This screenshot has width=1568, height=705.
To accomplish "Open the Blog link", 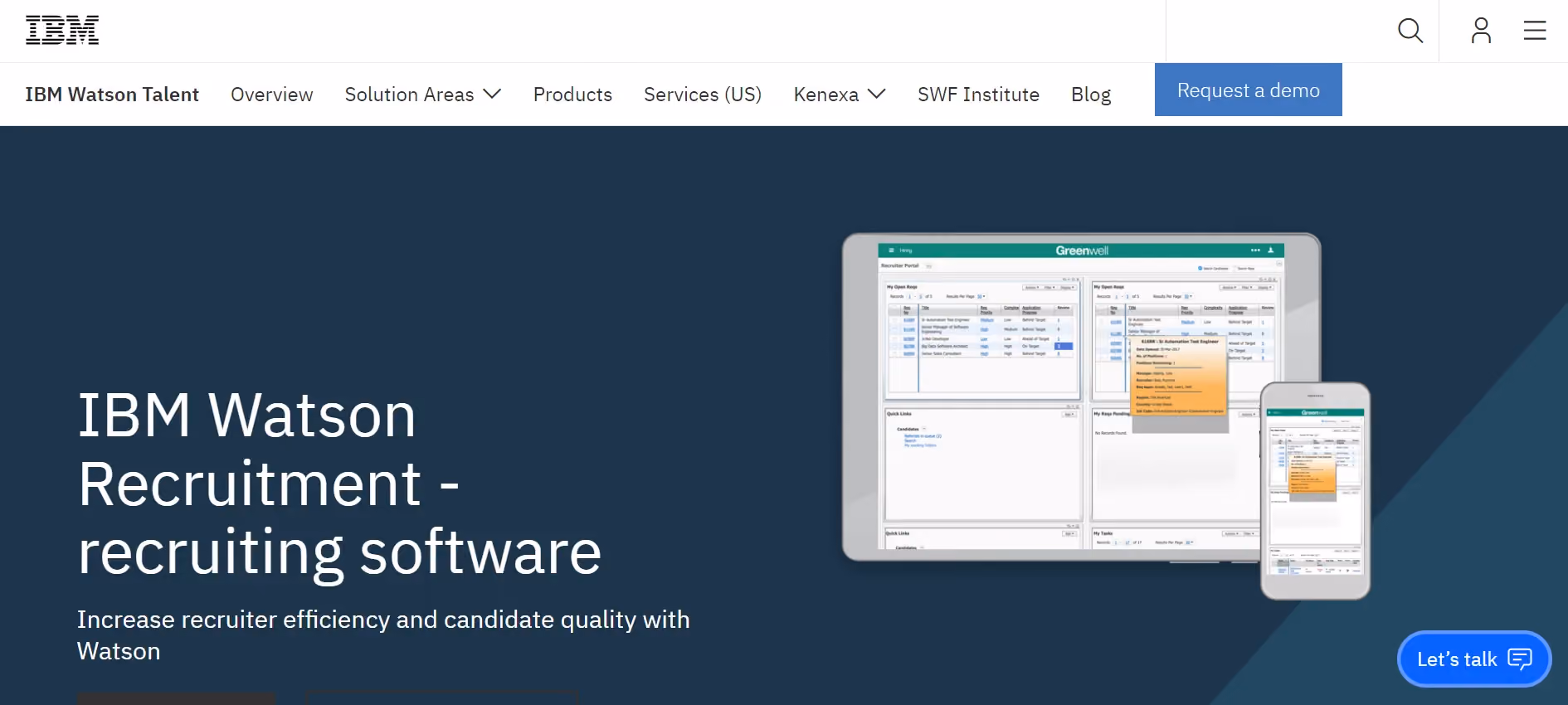I will (x=1091, y=95).
